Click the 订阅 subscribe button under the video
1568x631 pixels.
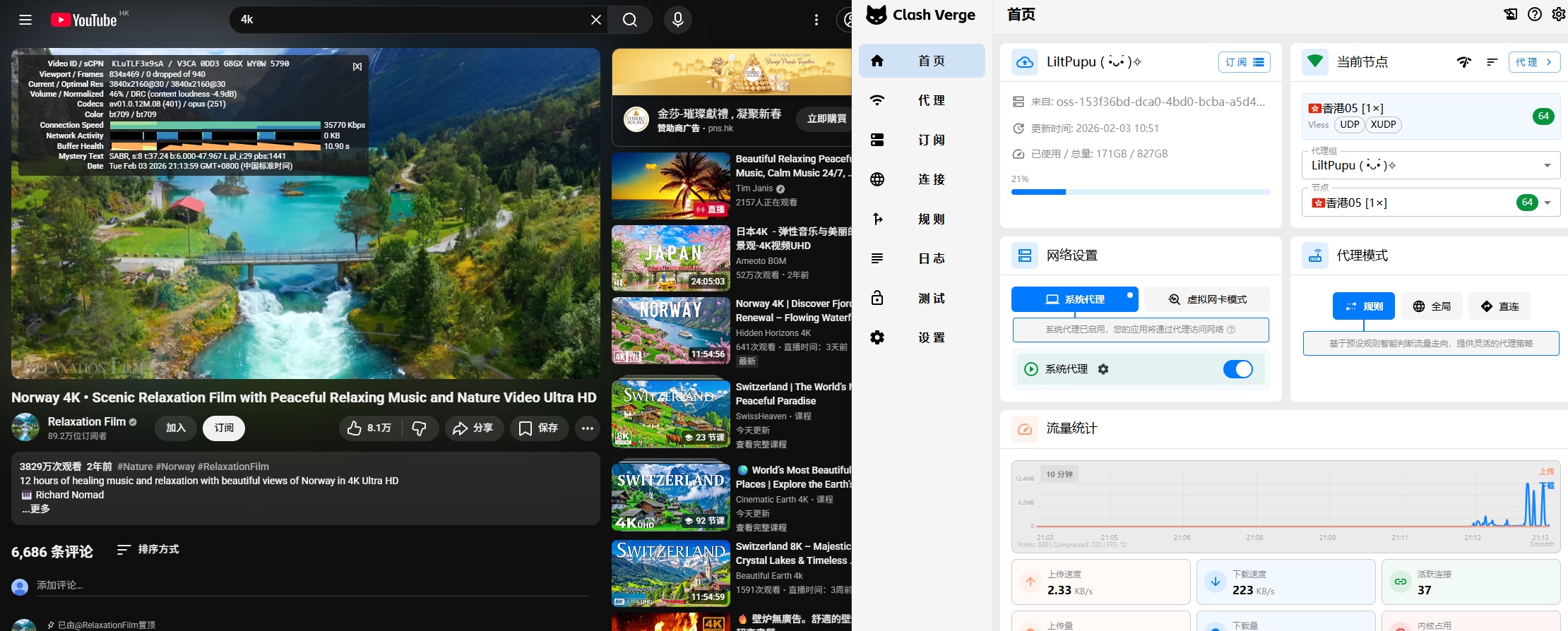pos(224,428)
